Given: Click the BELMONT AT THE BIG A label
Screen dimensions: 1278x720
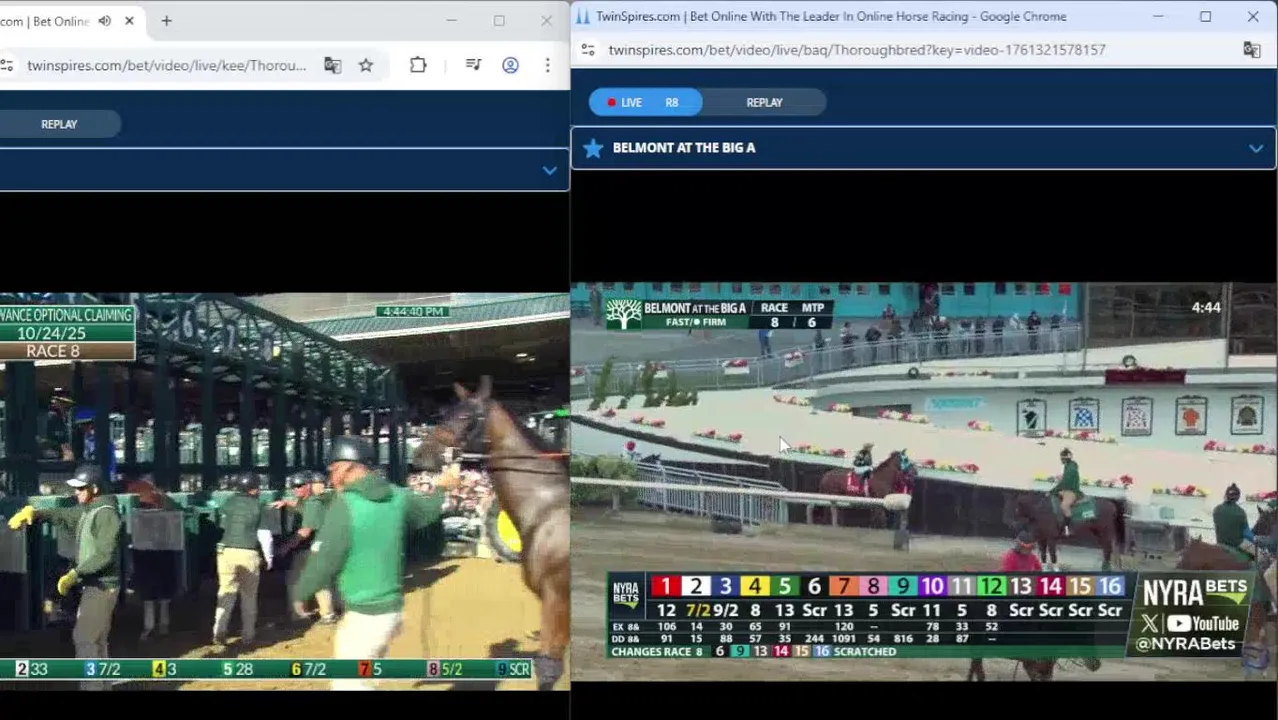Looking at the screenshot, I should coord(684,148).
